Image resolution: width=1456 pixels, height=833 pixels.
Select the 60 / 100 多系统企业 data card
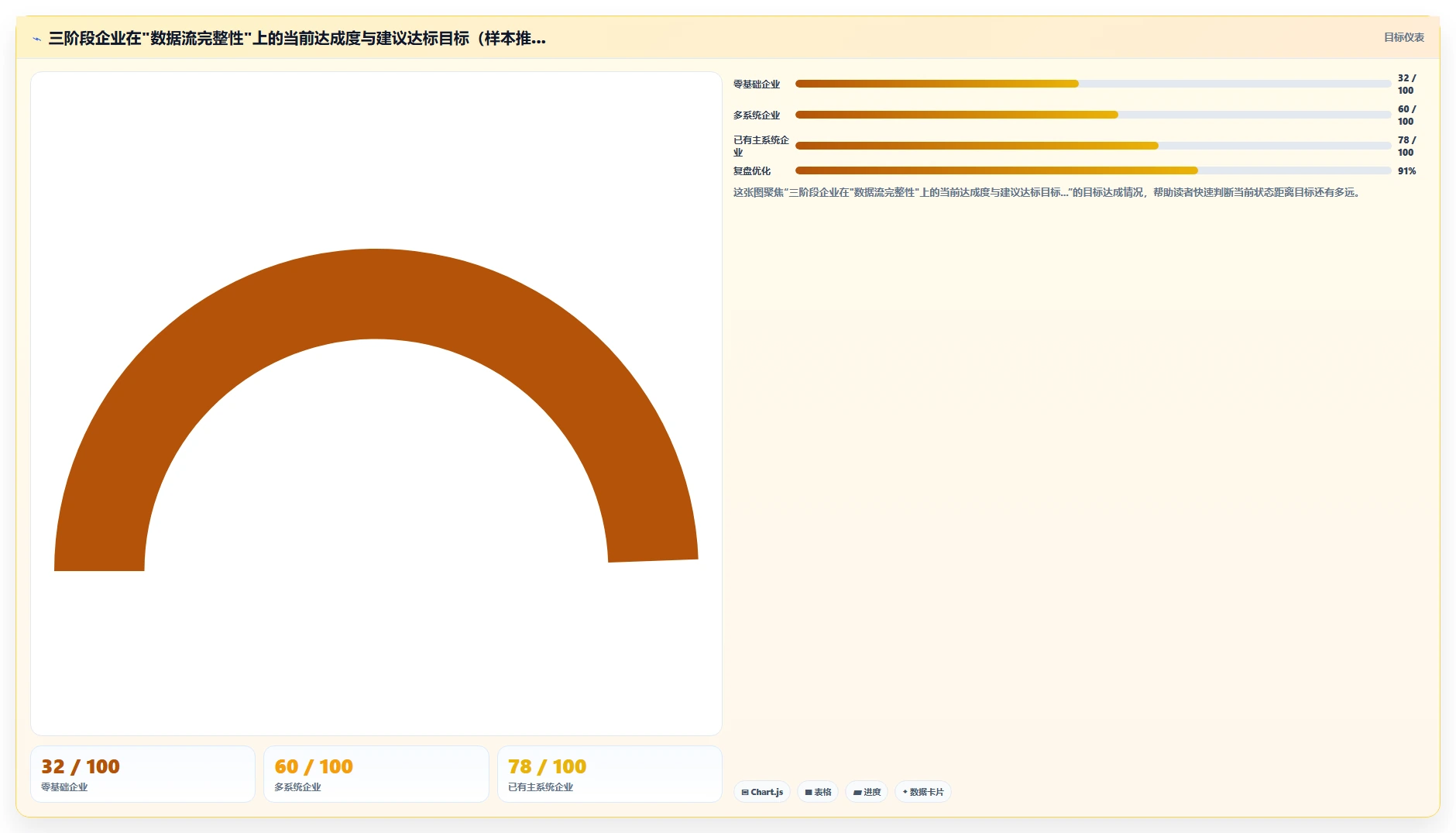[376, 774]
